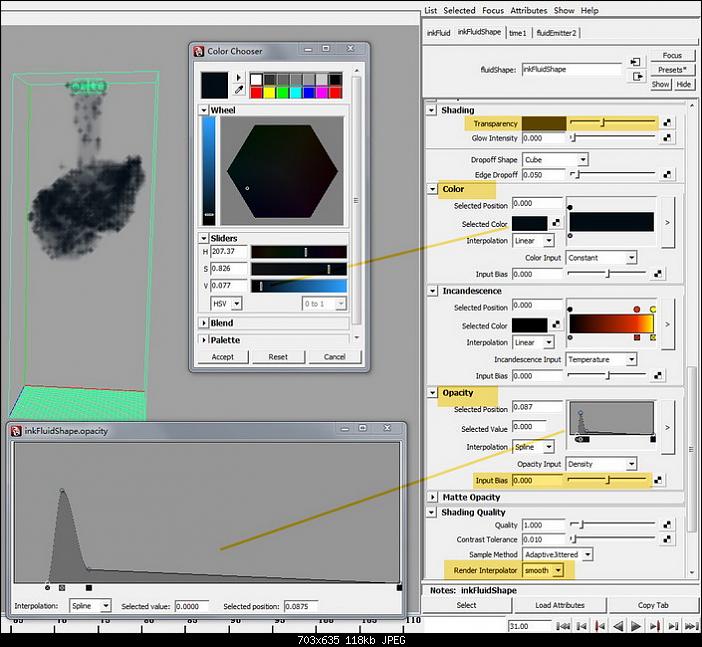The width and height of the screenshot is (702, 647).
Task: Click the map button next to Glow Intensity
Action: coord(667,139)
